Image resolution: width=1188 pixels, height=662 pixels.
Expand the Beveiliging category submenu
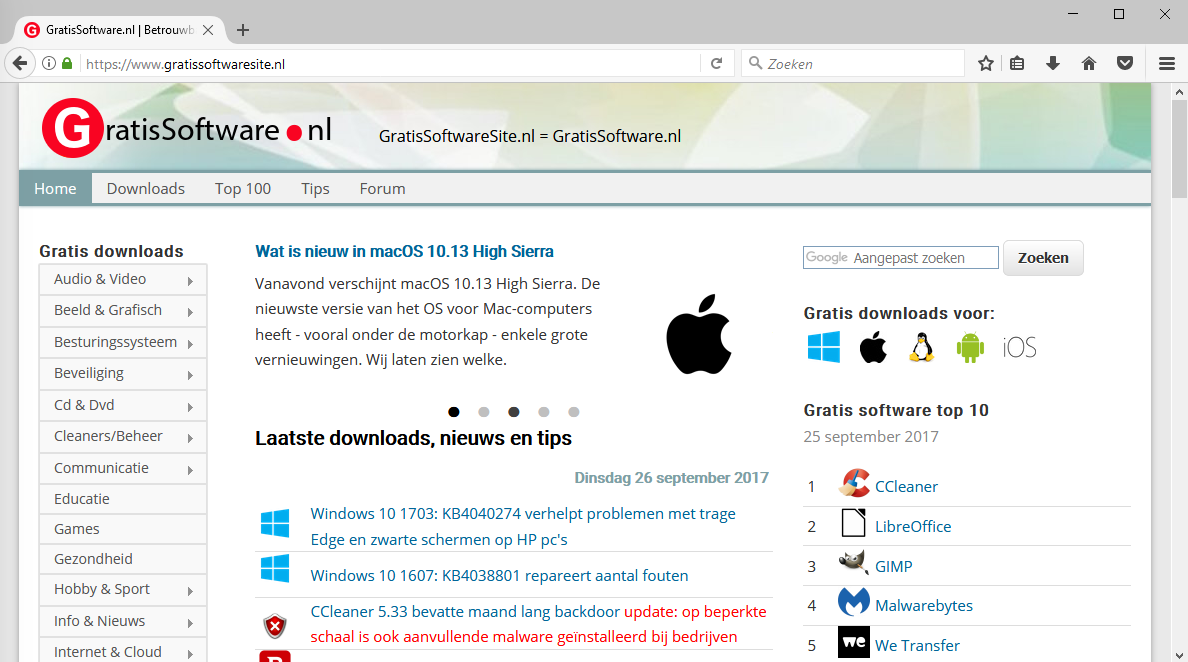pos(122,373)
